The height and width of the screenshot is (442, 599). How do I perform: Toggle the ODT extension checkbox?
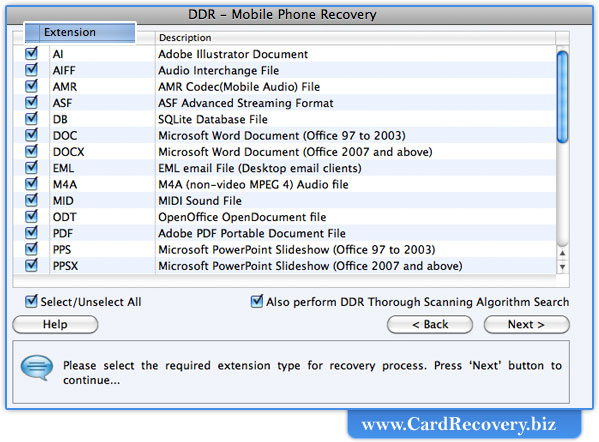[x=31, y=216]
